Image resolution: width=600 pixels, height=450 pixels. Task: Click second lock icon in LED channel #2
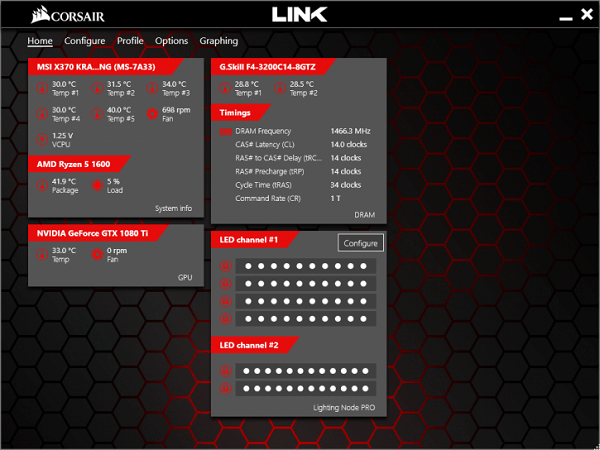point(225,389)
